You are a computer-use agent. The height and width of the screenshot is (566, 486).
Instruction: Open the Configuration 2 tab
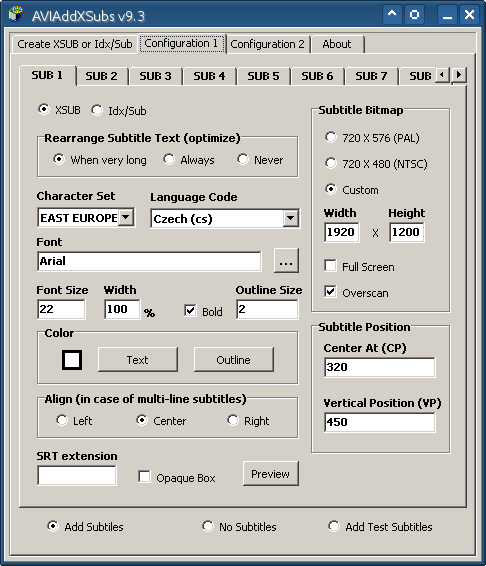268,44
